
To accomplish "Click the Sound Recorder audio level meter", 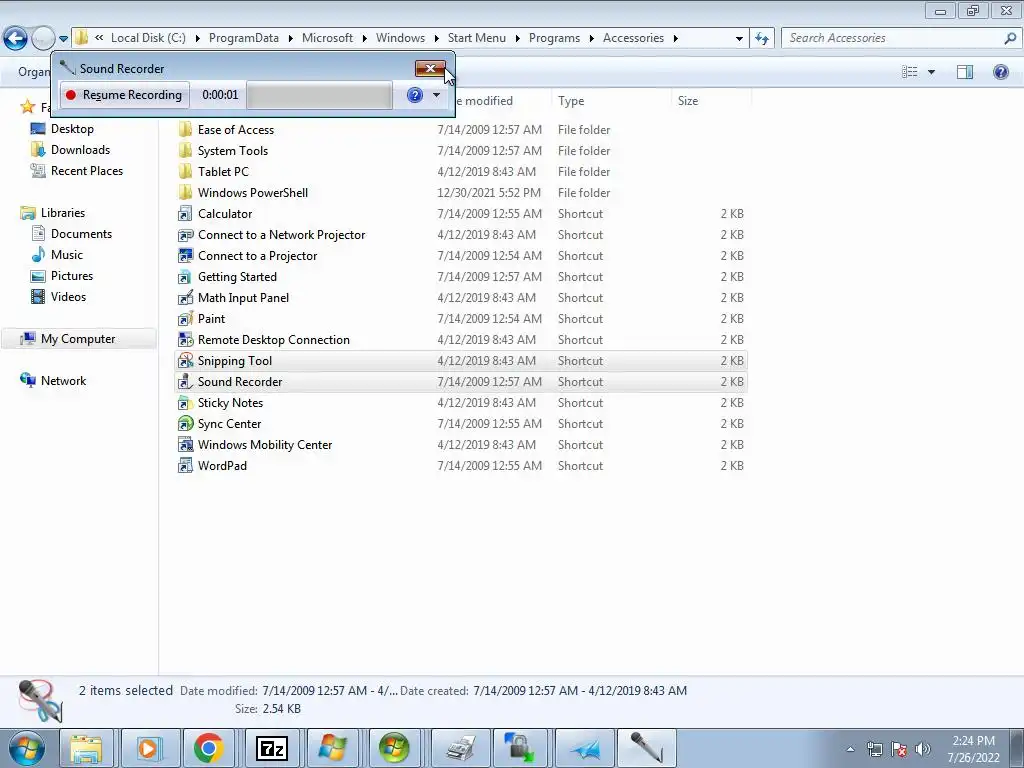I will (x=319, y=95).
